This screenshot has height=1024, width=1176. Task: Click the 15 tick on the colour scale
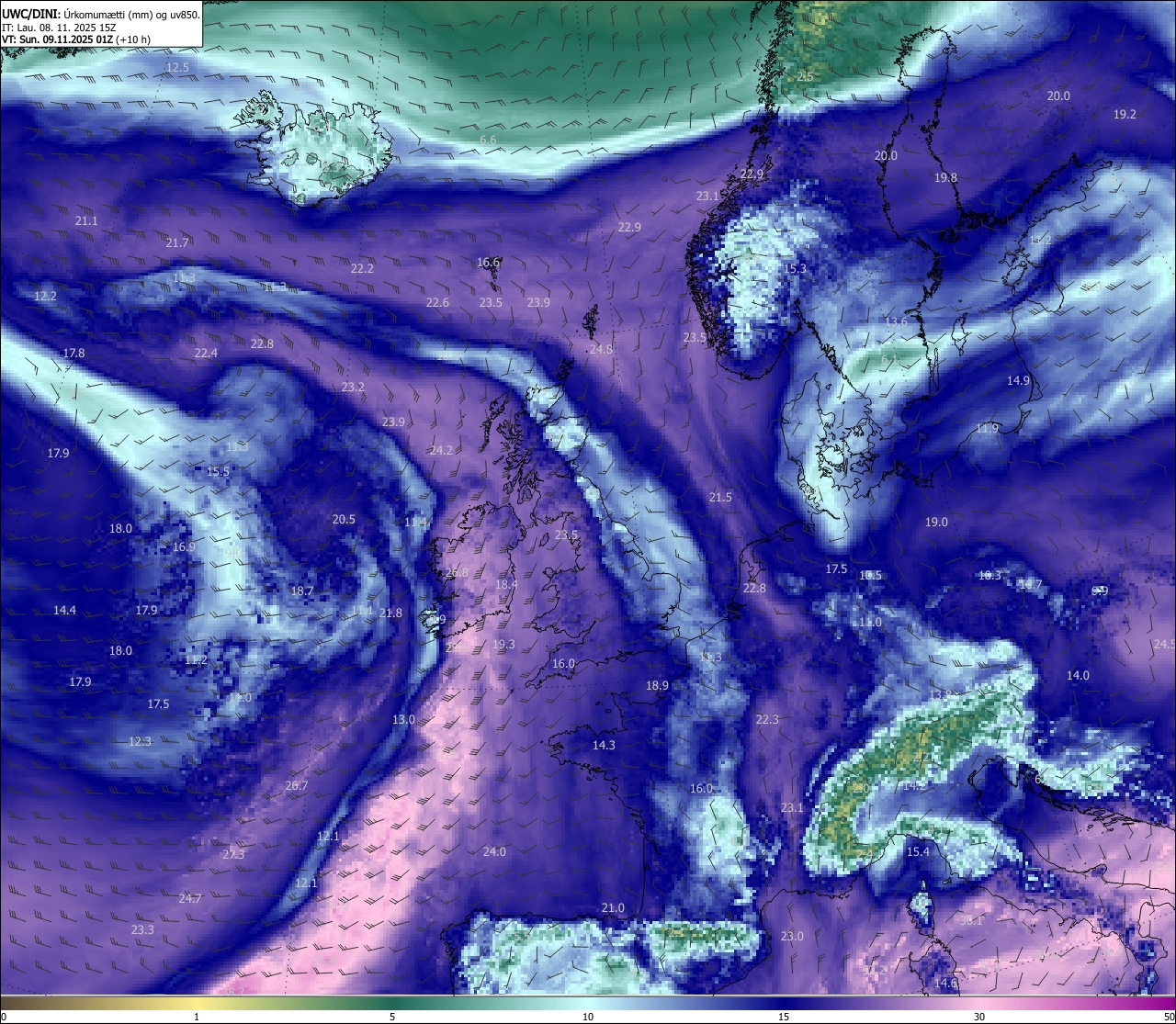tap(784, 1016)
